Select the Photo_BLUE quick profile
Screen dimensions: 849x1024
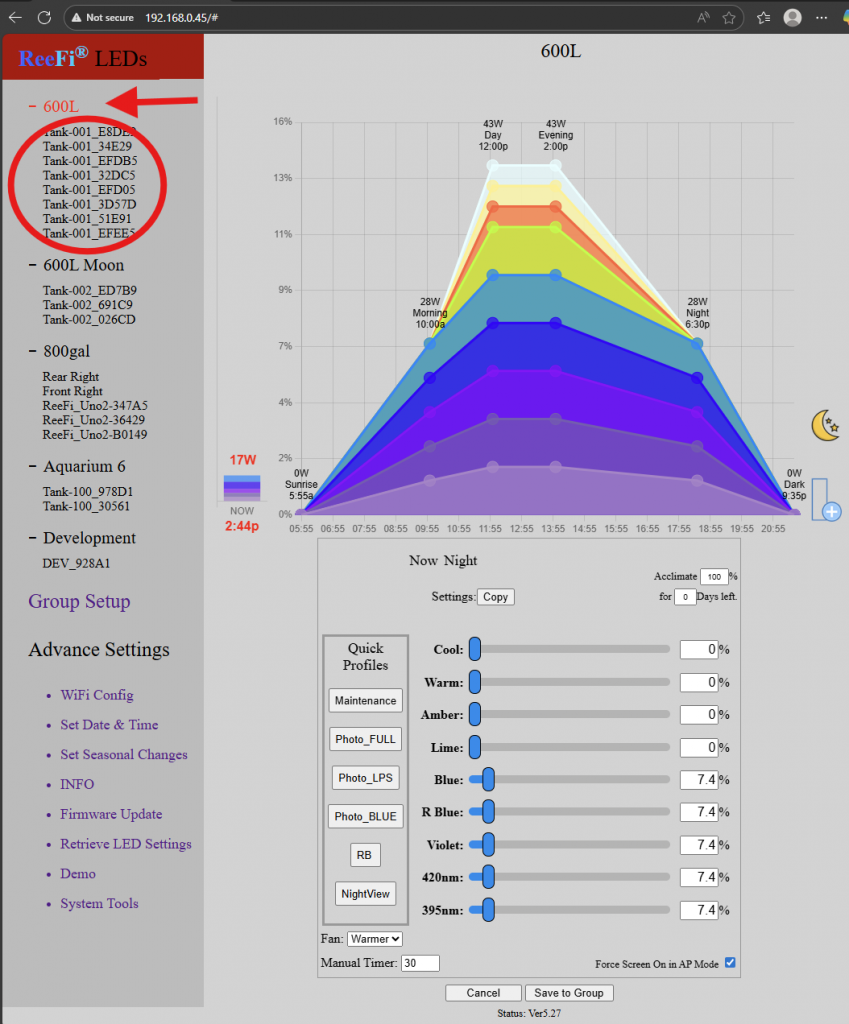tap(365, 817)
